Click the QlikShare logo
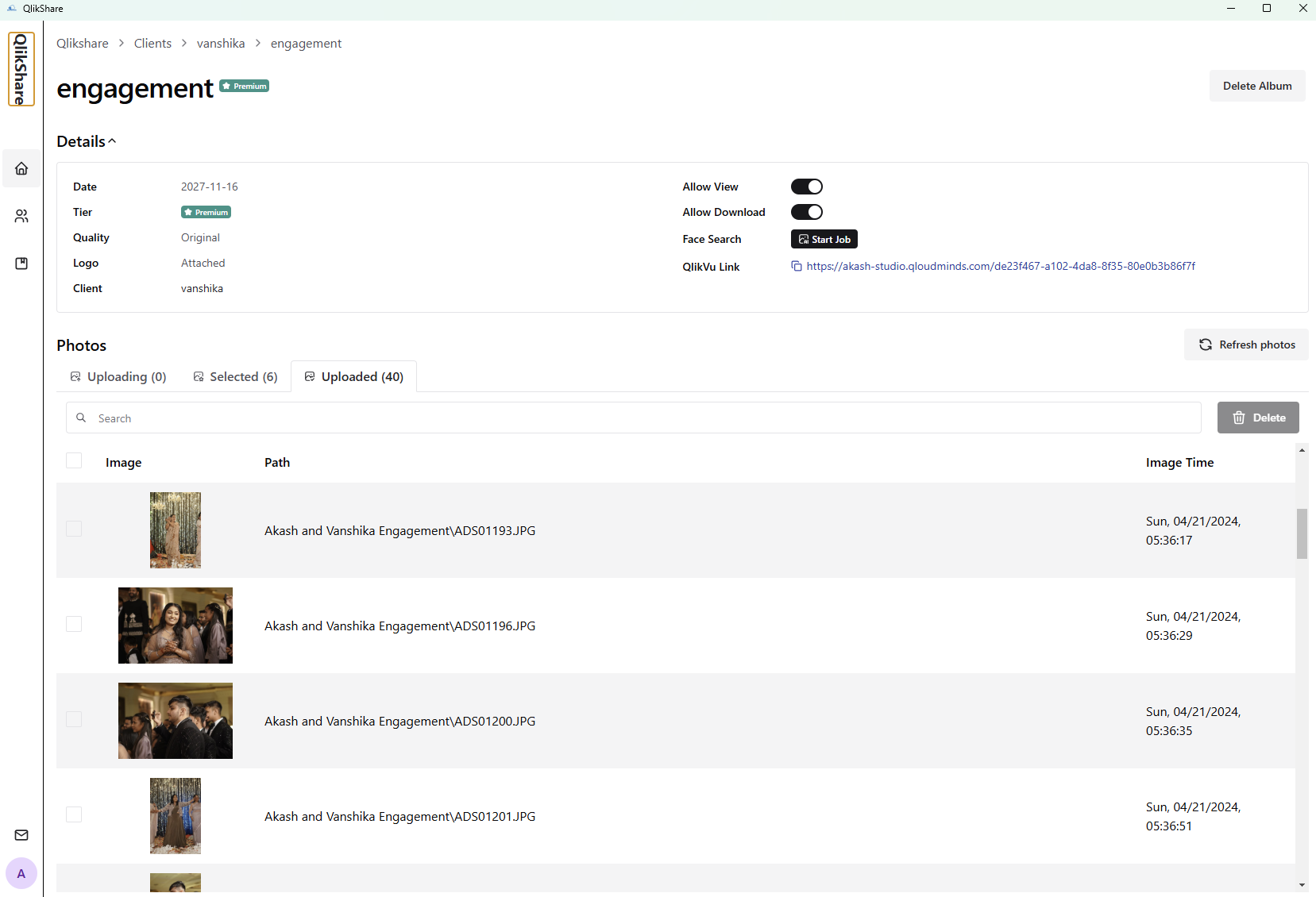Viewport: 1316px width, 897px height. [x=21, y=69]
